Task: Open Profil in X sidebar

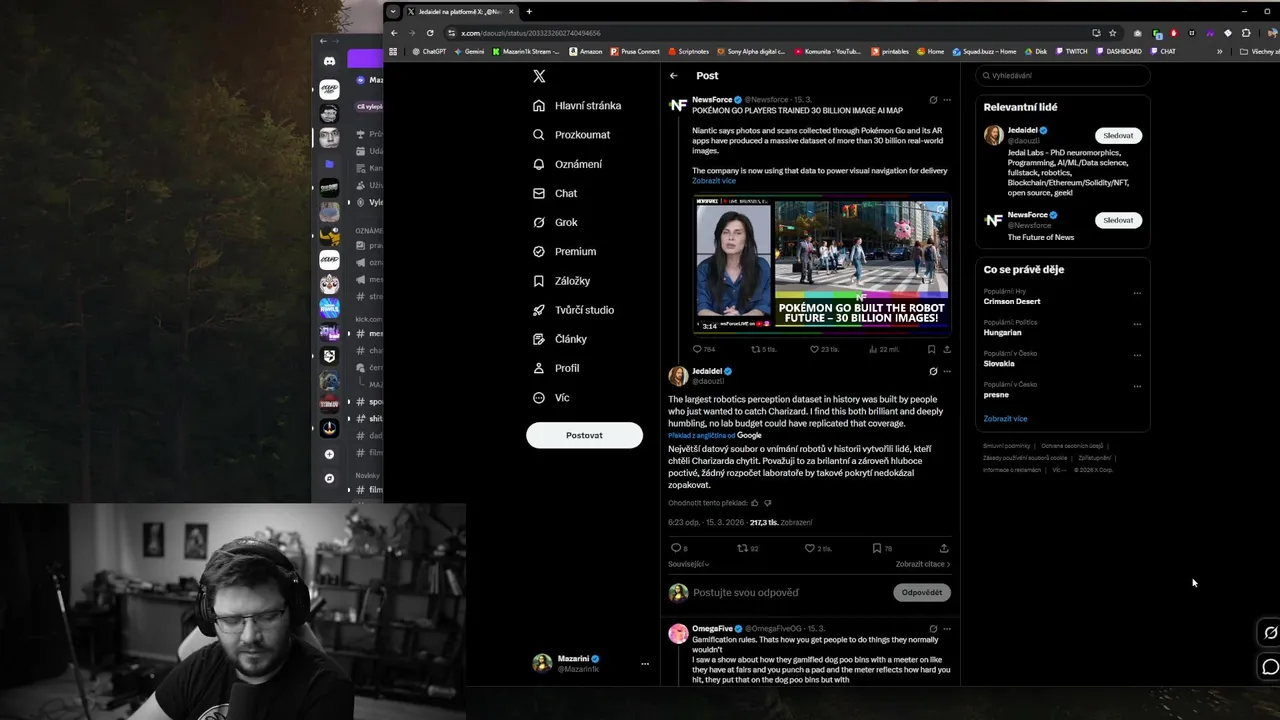Action: tap(556, 368)
